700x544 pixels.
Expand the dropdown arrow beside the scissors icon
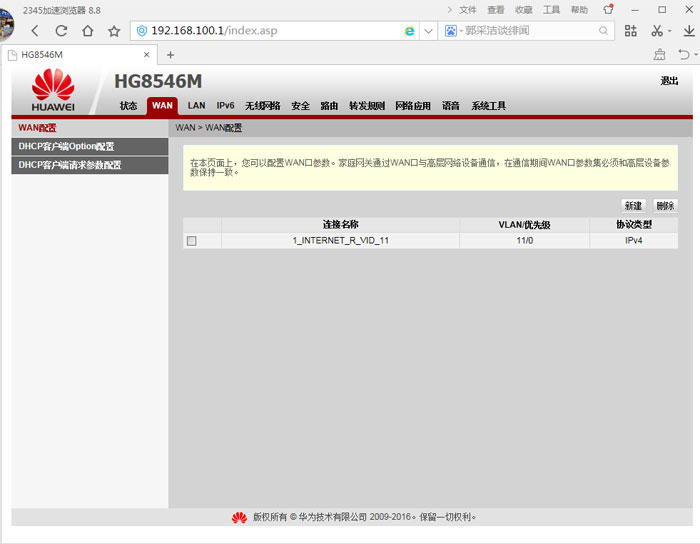669,31
